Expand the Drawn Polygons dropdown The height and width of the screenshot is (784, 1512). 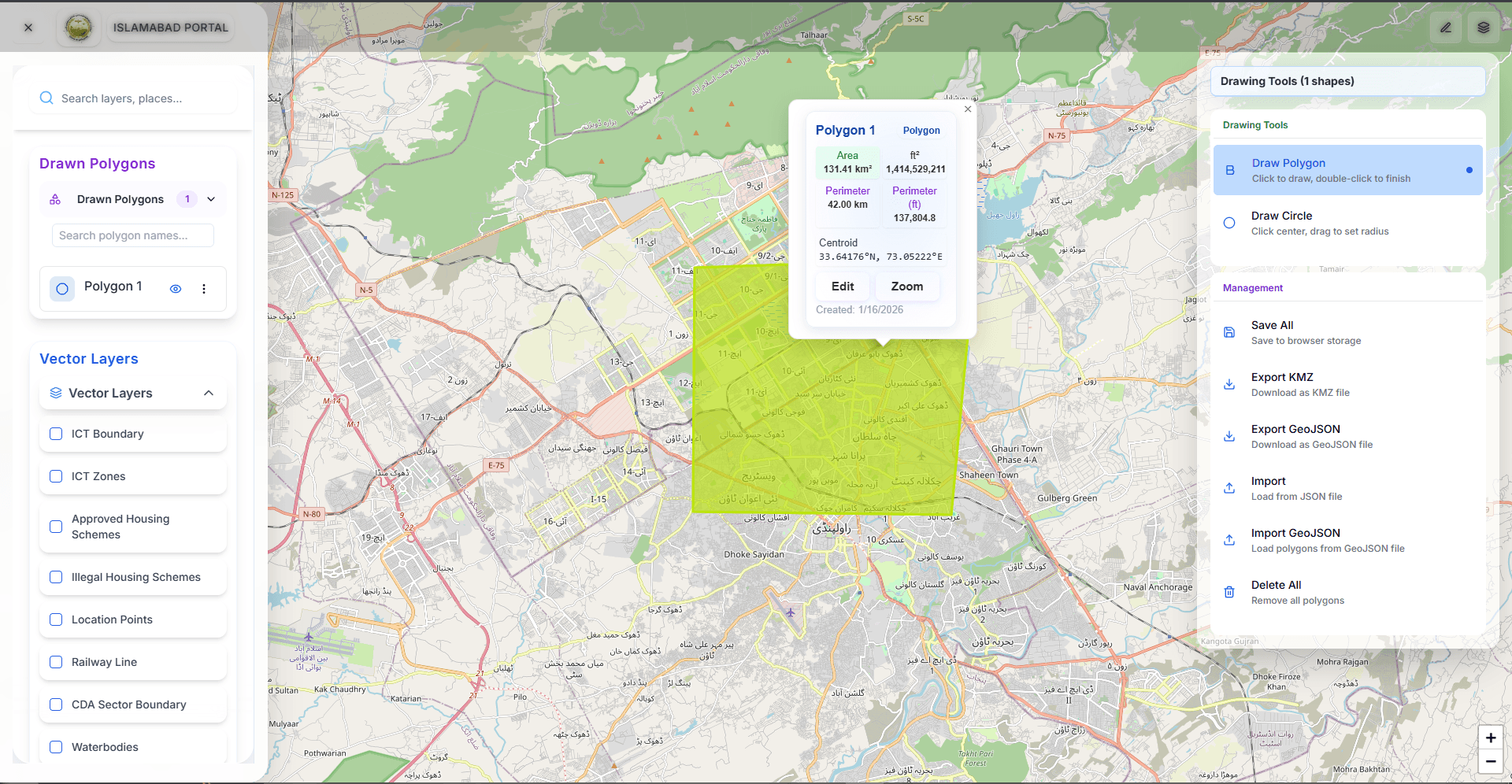(209, 199)
